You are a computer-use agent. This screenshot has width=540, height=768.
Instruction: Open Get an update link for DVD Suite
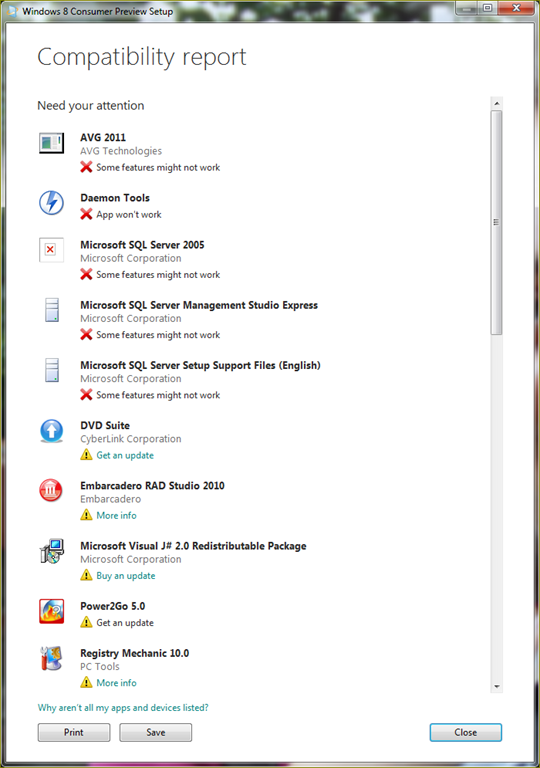pos(125,456)
